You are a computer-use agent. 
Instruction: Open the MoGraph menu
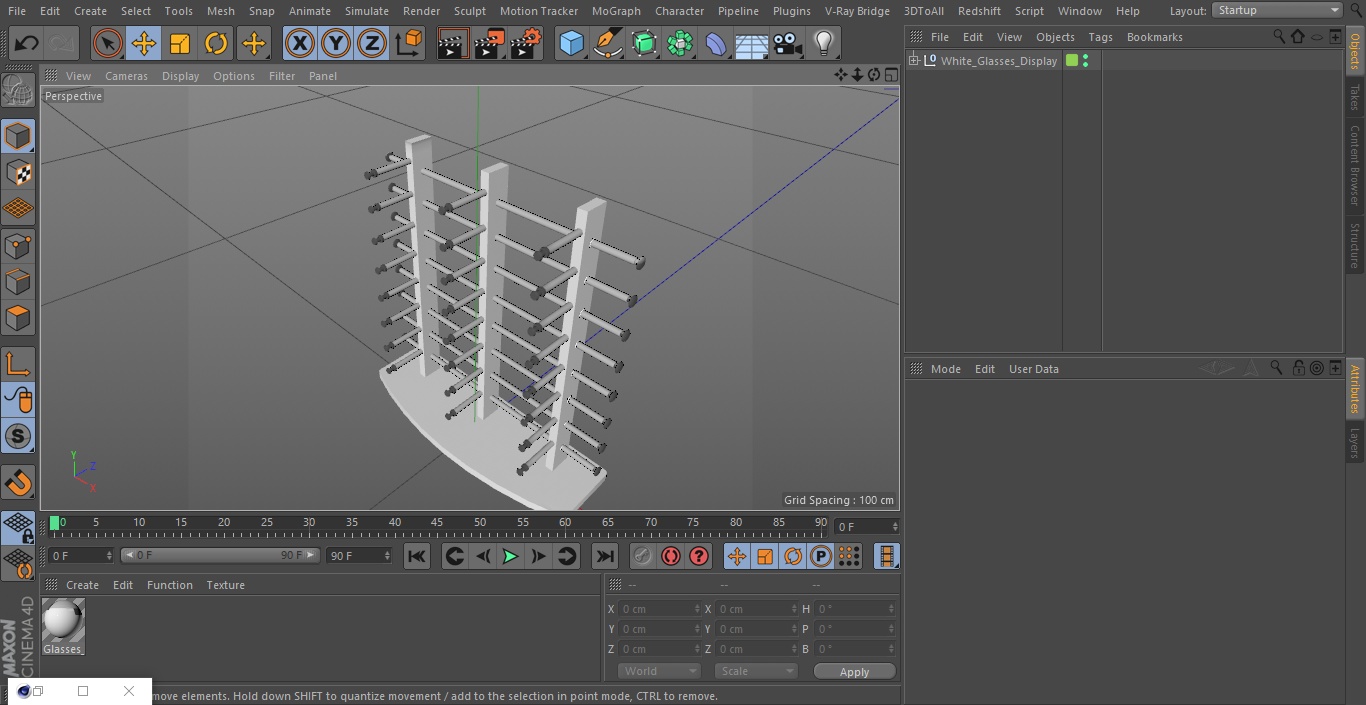(x=616, y=11)
